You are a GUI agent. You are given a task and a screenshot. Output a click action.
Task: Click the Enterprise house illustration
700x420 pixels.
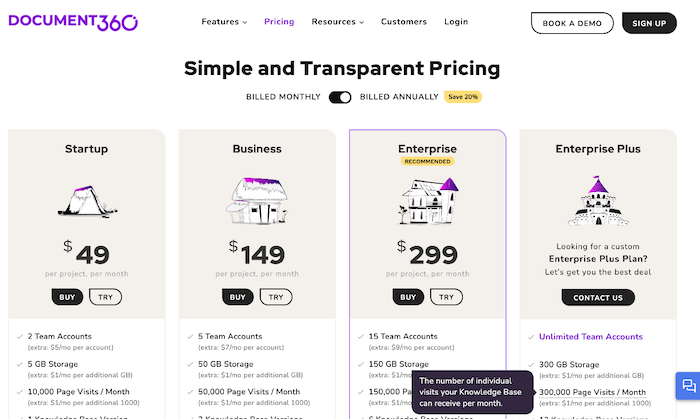(x=428, y=201)
